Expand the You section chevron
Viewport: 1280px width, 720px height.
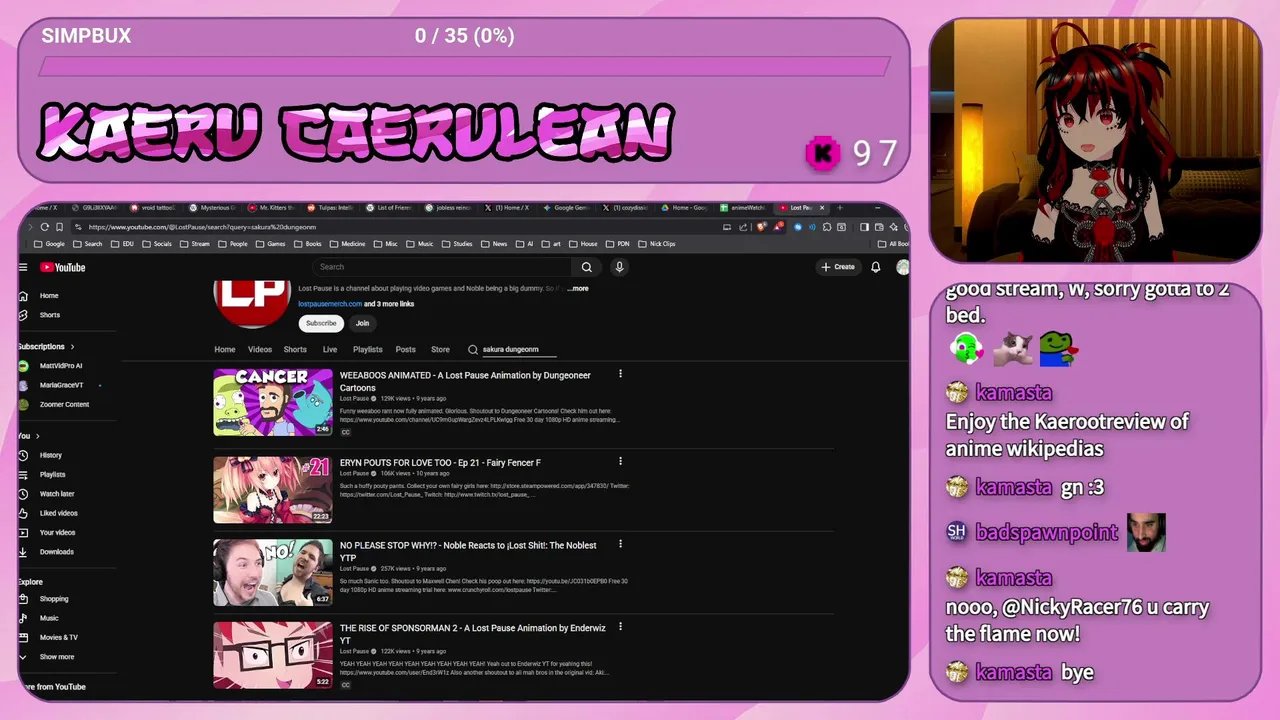(x=38, y=436)
